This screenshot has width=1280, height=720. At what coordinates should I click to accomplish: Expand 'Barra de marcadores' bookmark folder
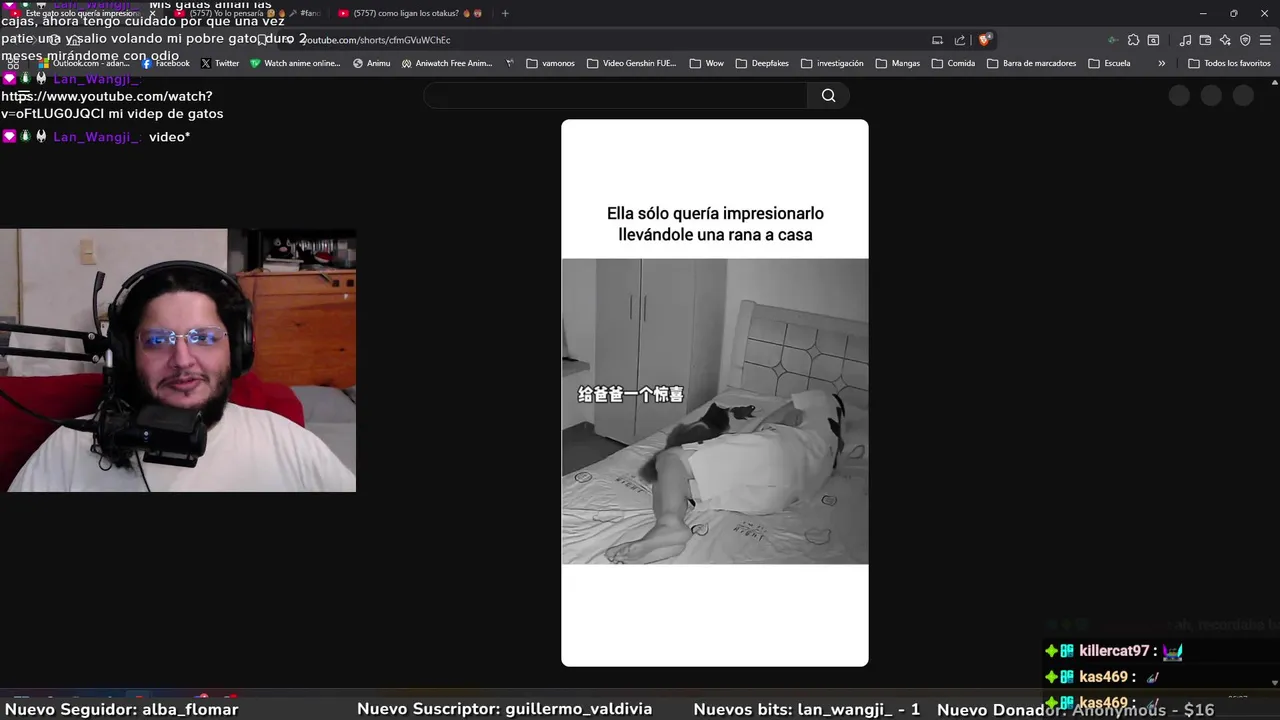(x=1031, y=63)
